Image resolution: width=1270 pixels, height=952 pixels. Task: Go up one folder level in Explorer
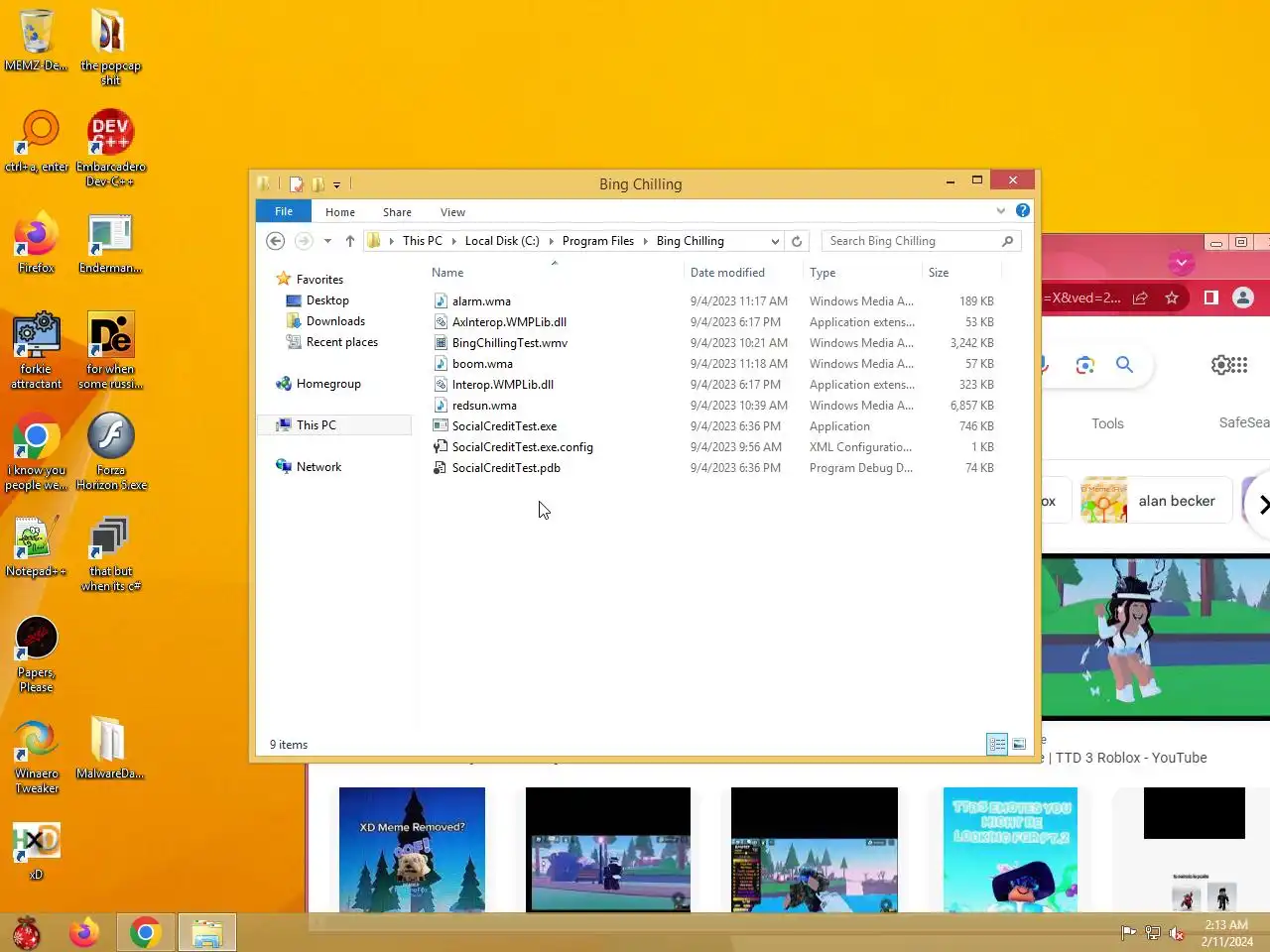click(350, 241)
